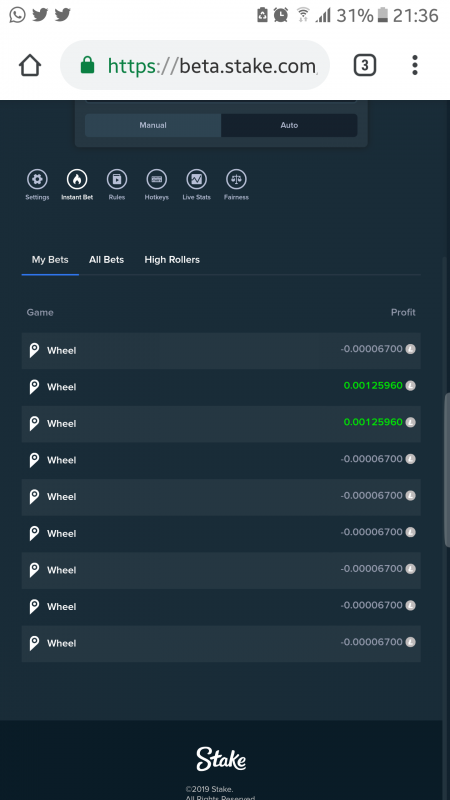
Task: Tap the green padlock security icon
Action: (x=88, y=65)
